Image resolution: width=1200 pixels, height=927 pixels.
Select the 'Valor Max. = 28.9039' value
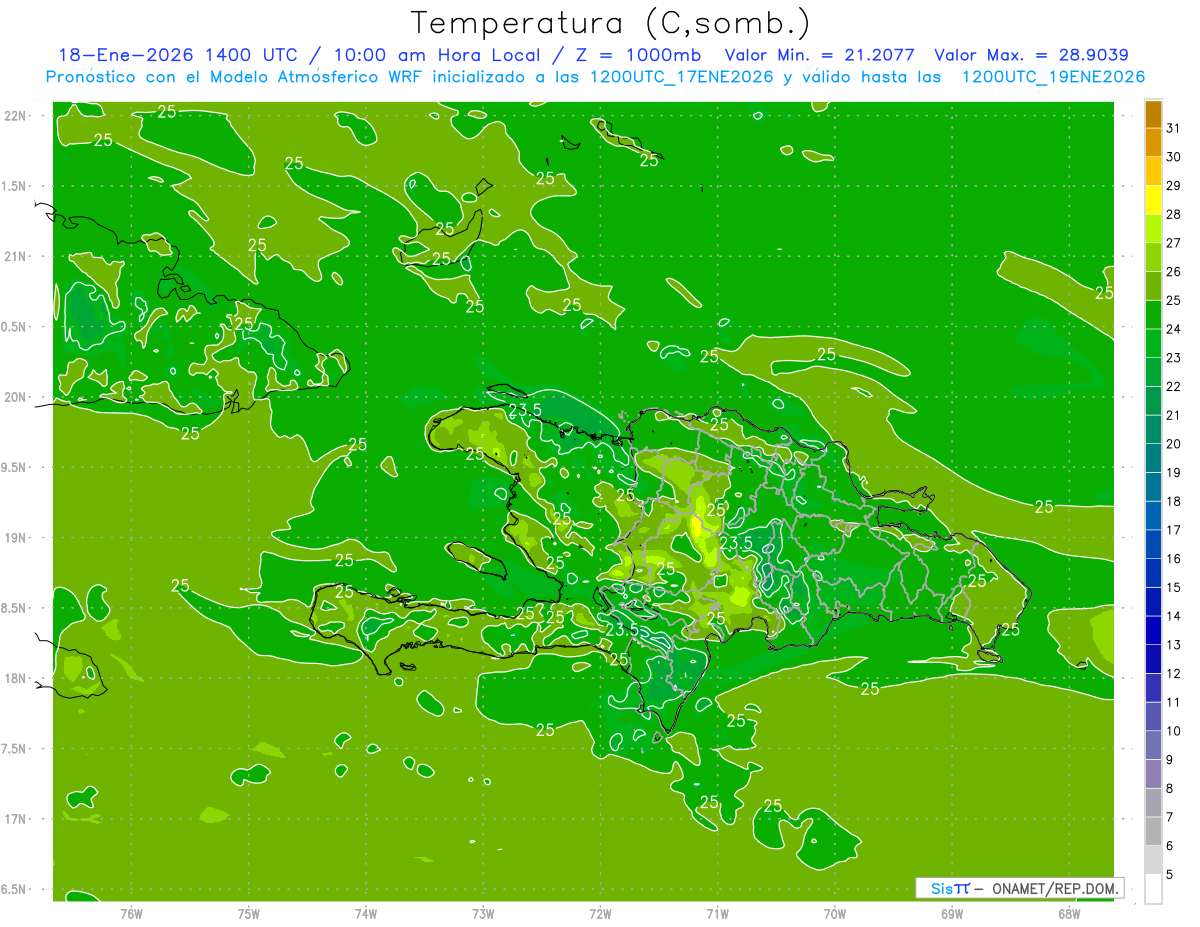1031,55
